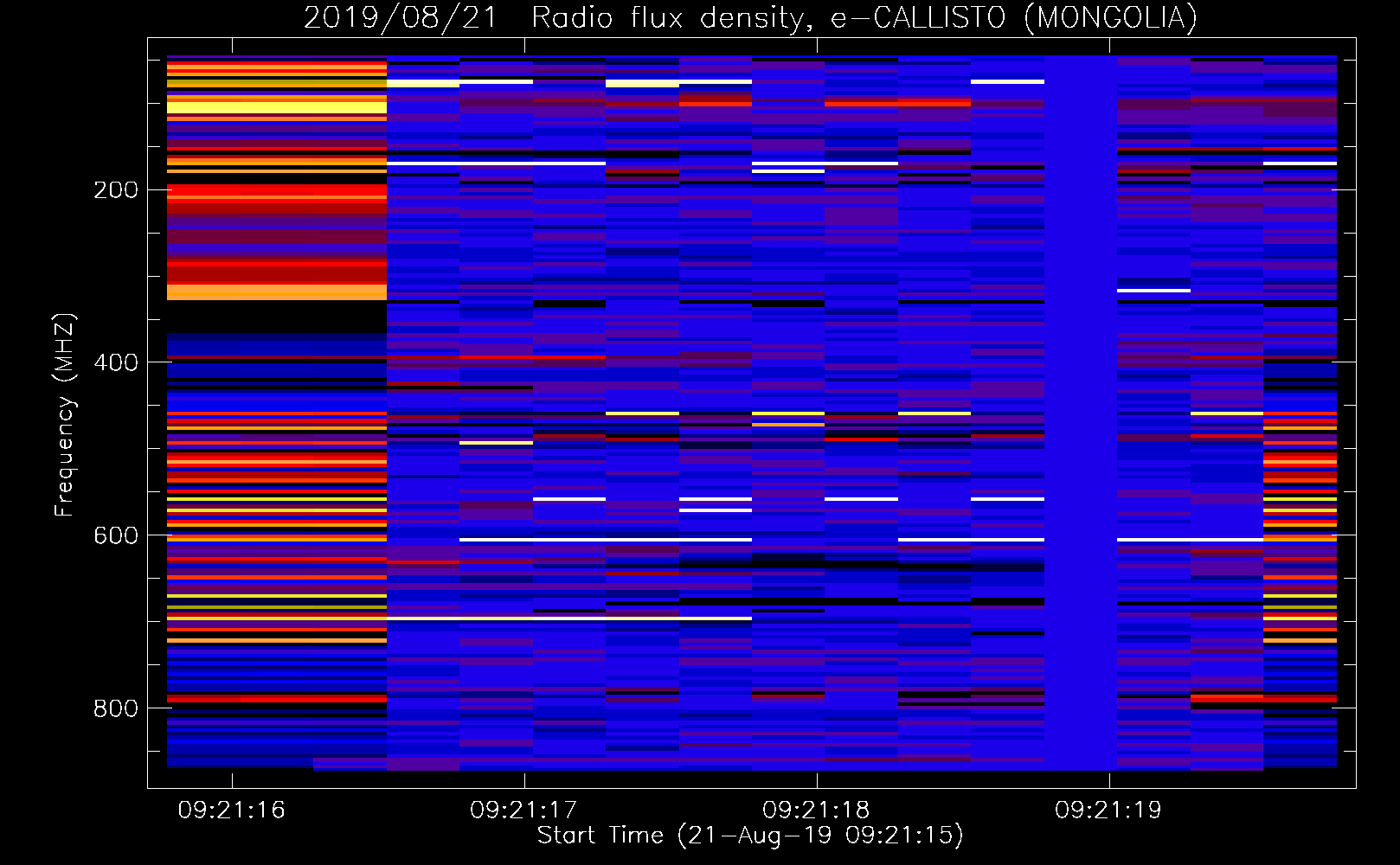Screen dimensions: 1400x865
Task: Click the "400" frequency tick label
Action: [116, 362]
